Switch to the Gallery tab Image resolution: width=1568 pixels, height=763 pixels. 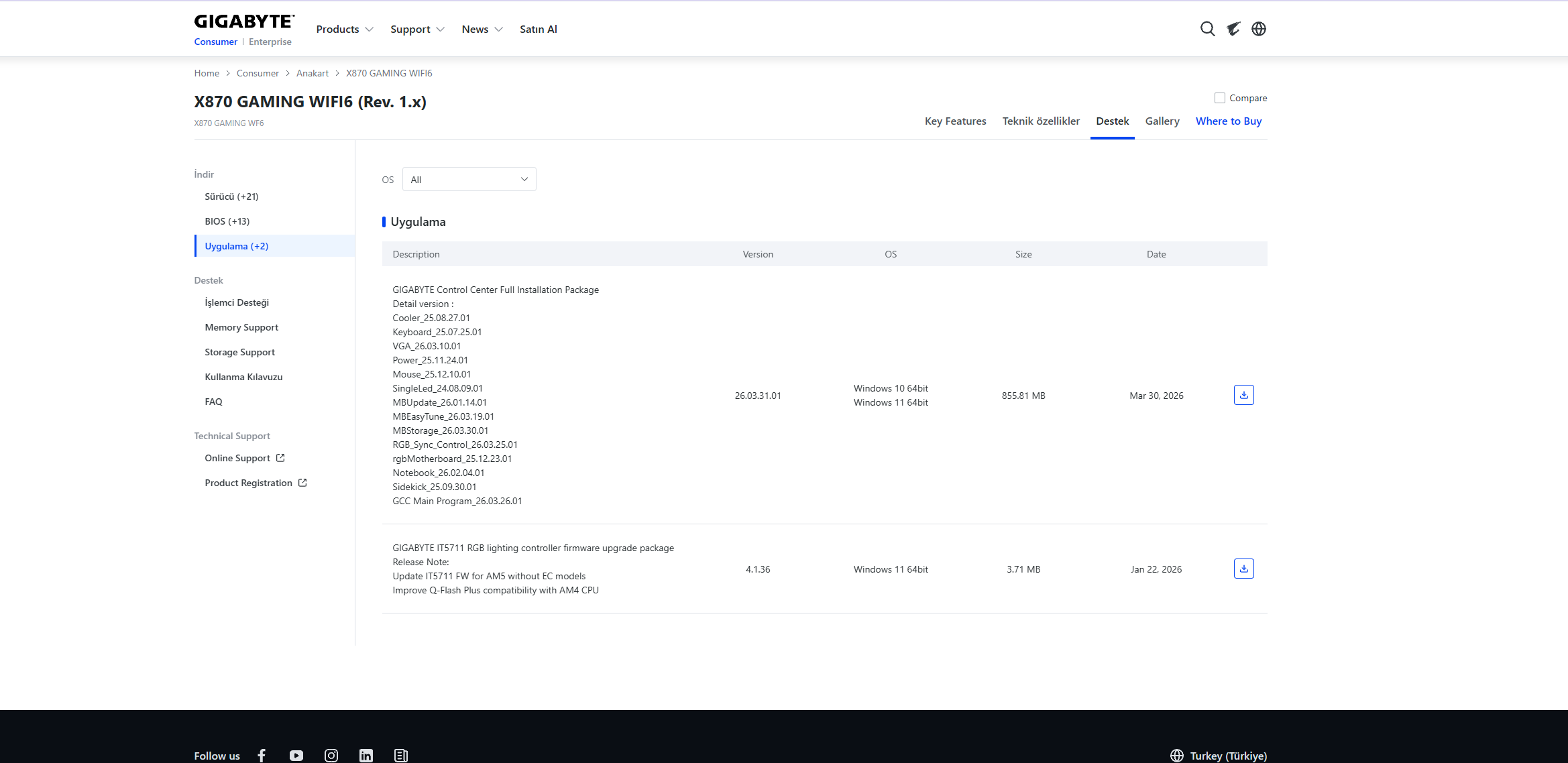1162,121
